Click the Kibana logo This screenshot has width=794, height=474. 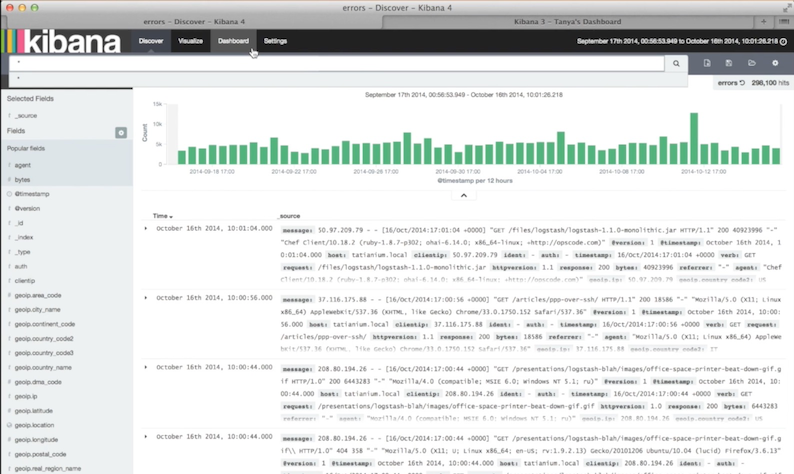[x=61, y=42]
